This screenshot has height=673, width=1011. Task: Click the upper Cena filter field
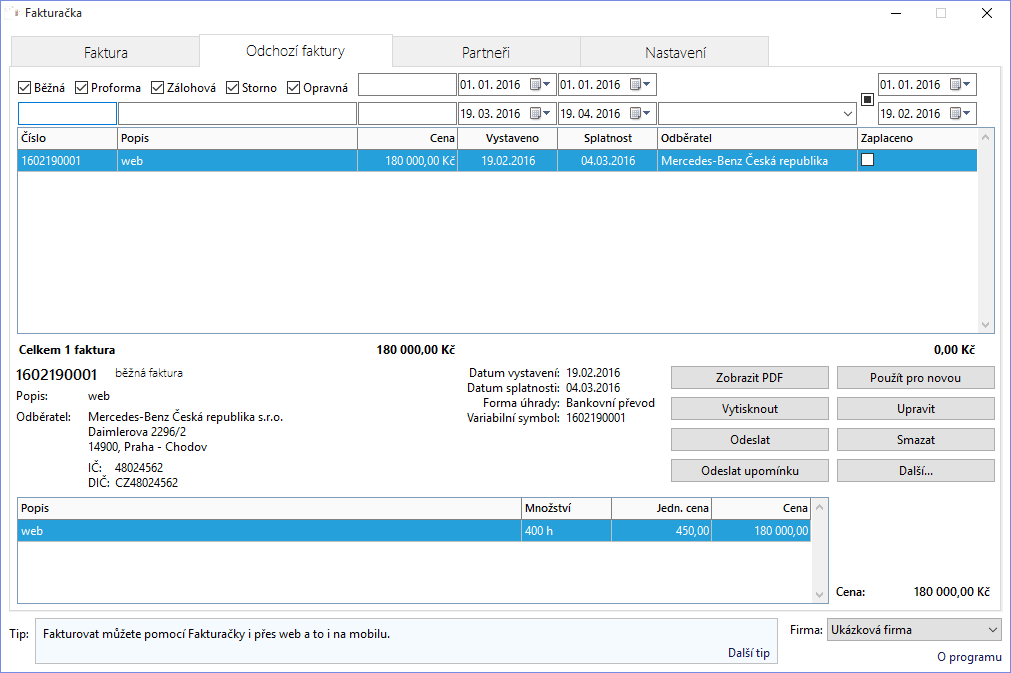point(407,84)
